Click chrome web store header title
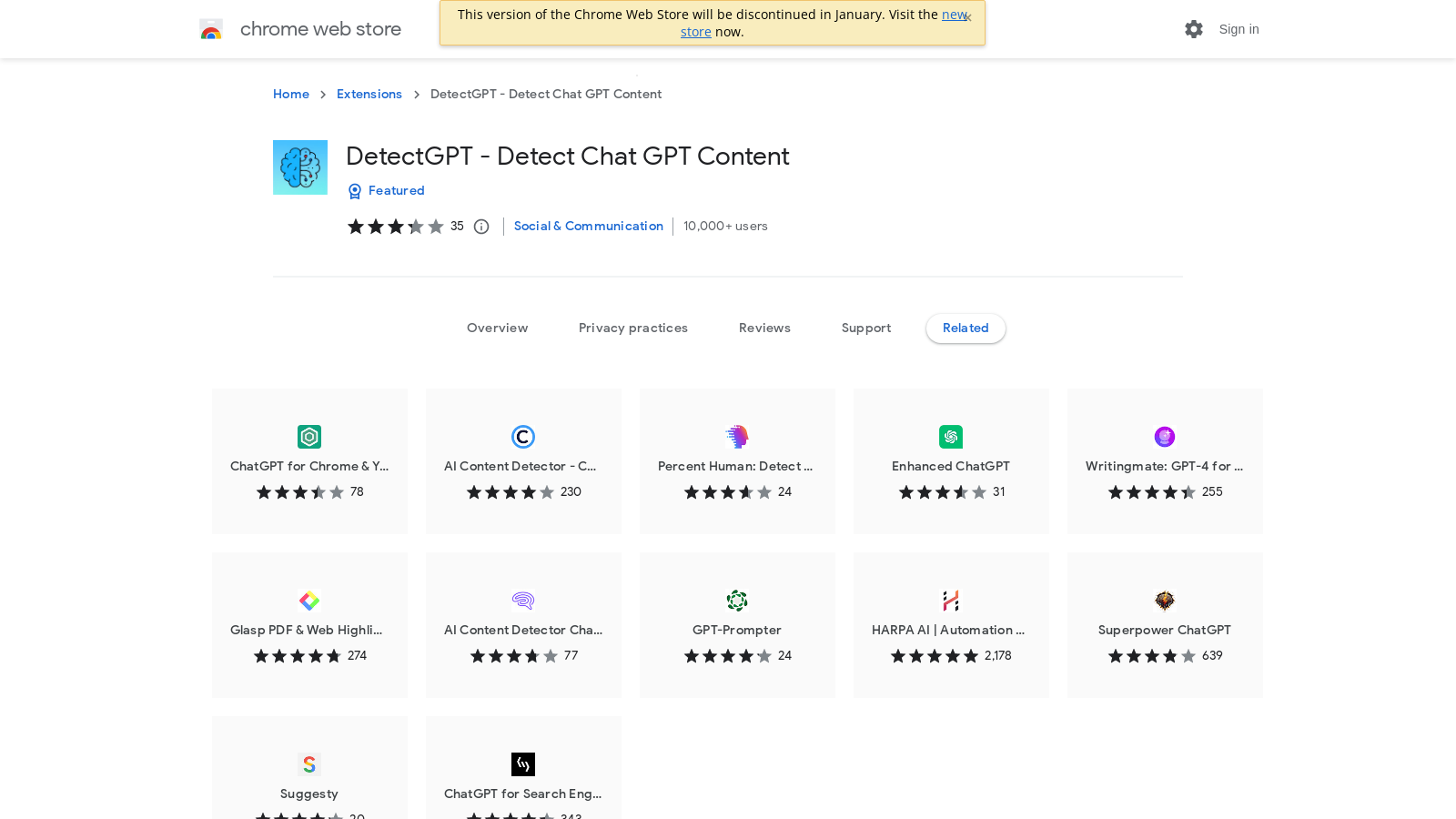This screenshot has height=819, width=1456. [x=320, y=29]
